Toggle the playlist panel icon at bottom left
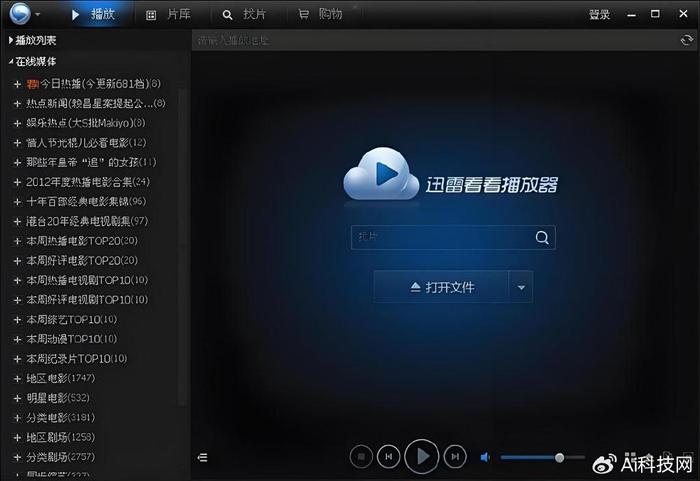The image size is (700, 481). (x=202, y=457)
